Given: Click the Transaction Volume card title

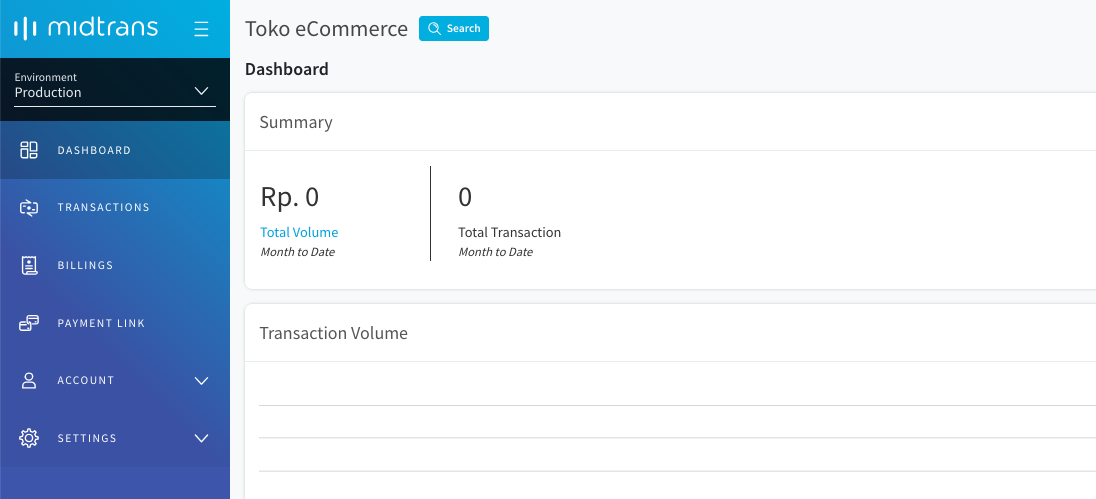Looking at the screenshot, I should click(x=333, y=333).
